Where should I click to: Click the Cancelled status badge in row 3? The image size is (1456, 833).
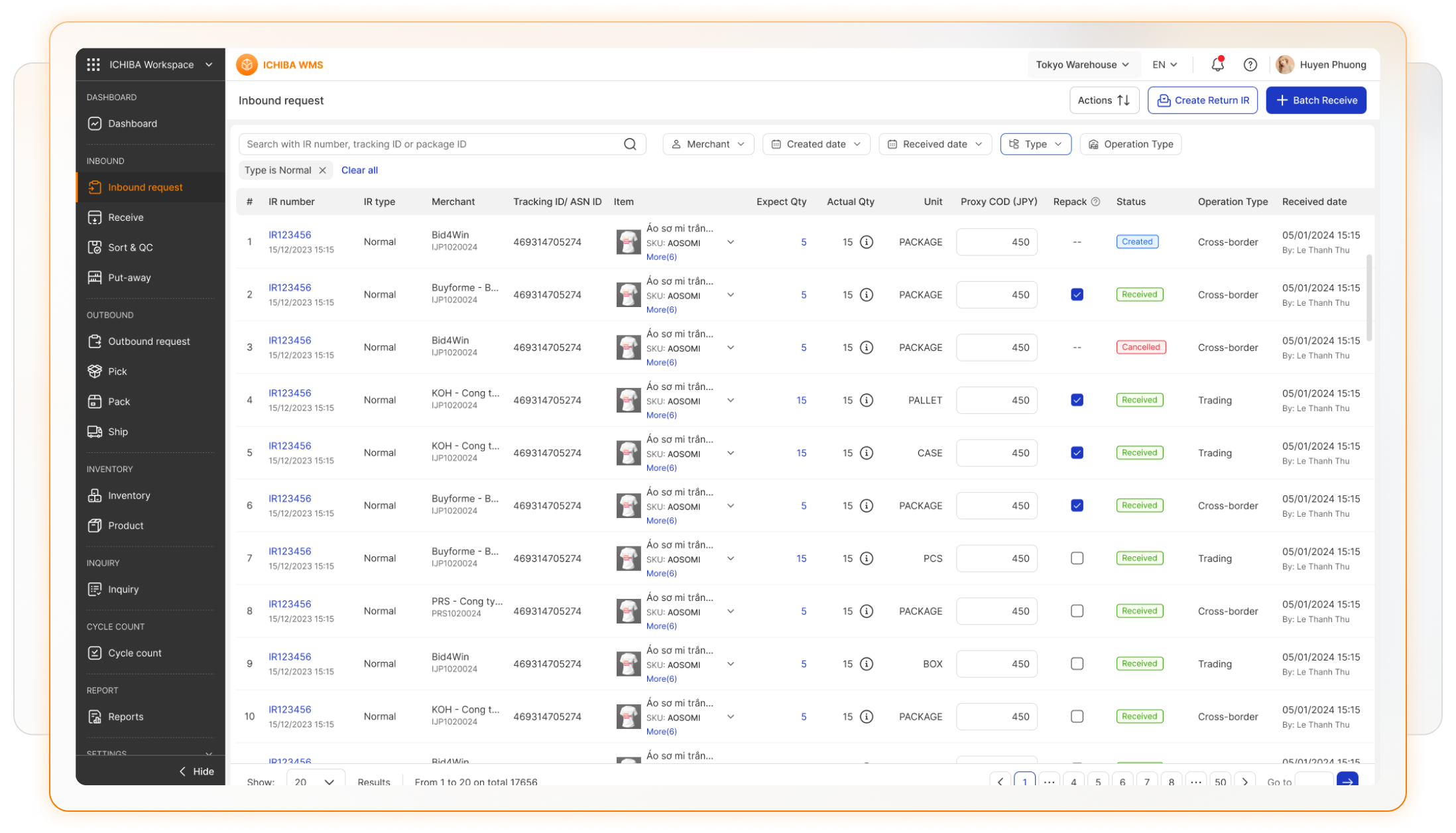[x=1140, y=348]
